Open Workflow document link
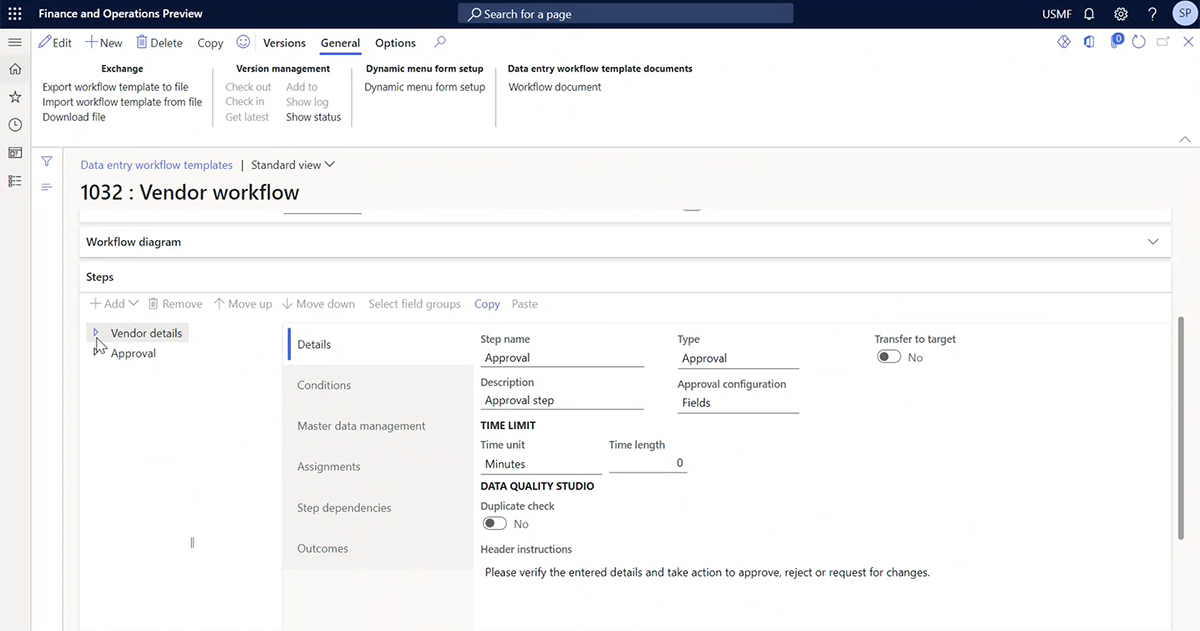 [554, 86]
